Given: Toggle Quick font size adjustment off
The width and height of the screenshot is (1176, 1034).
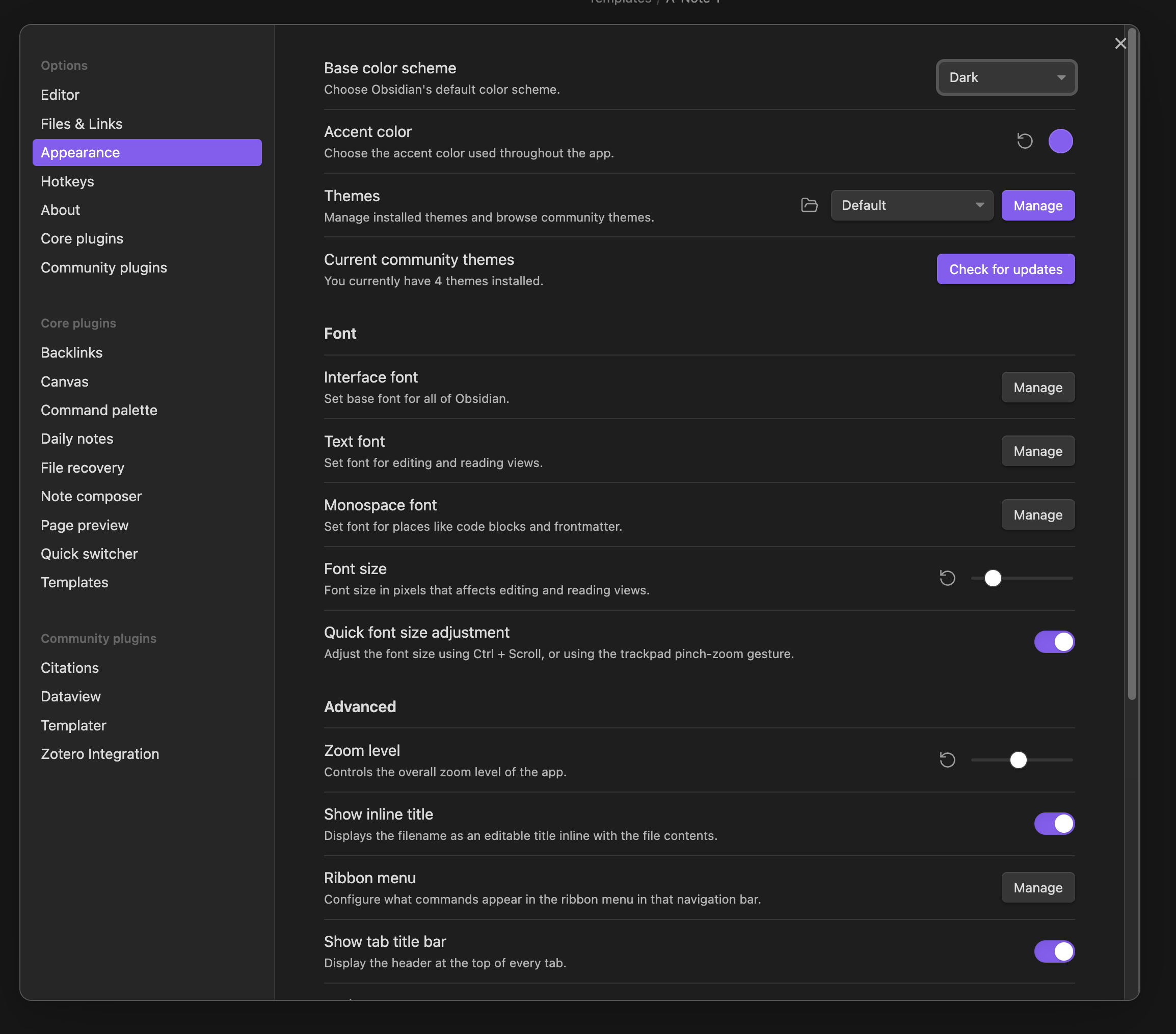Looking at the screenshot, I should click(x=1053, y=642).
